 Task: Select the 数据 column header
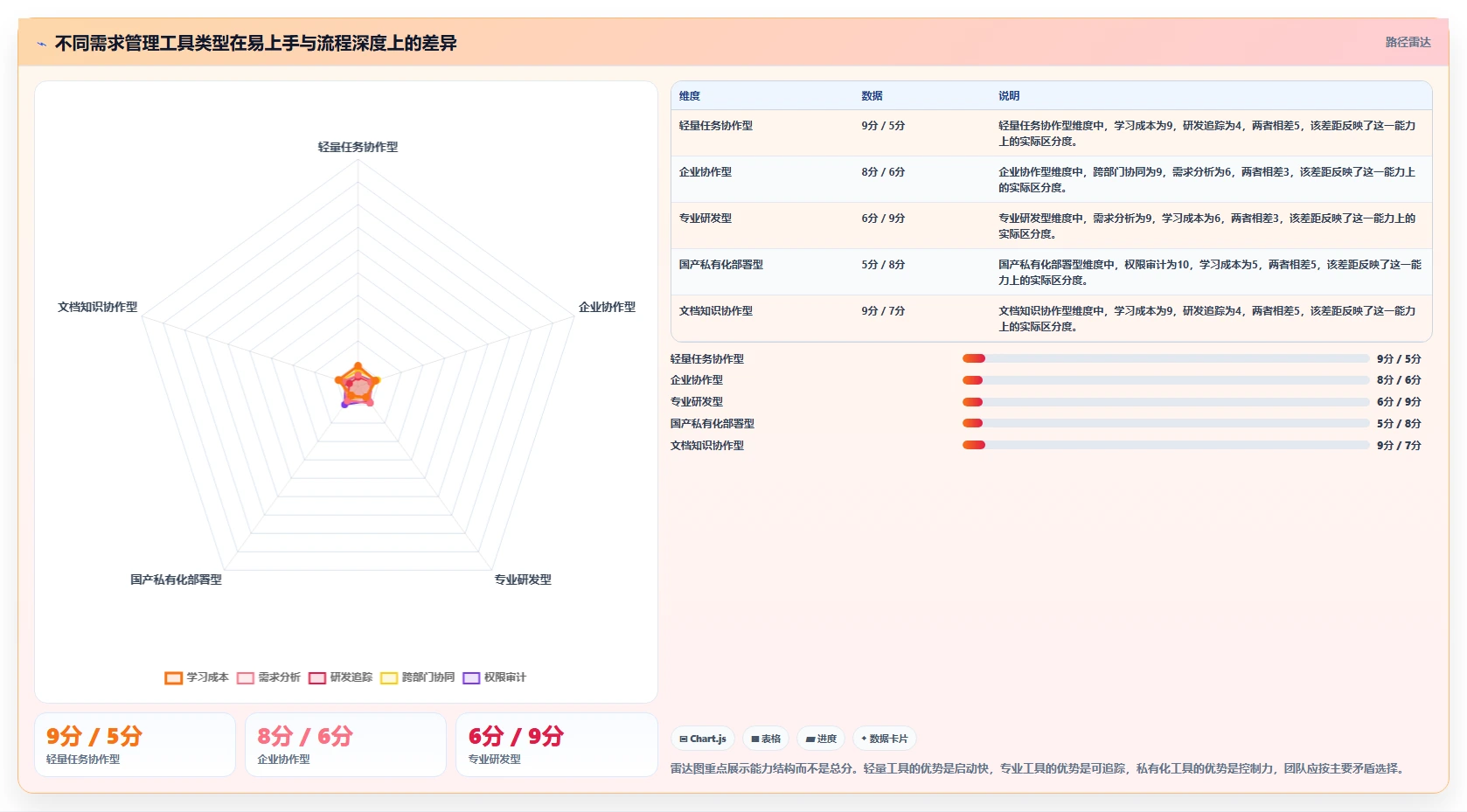pyautogui.click(x=872, y=96)
